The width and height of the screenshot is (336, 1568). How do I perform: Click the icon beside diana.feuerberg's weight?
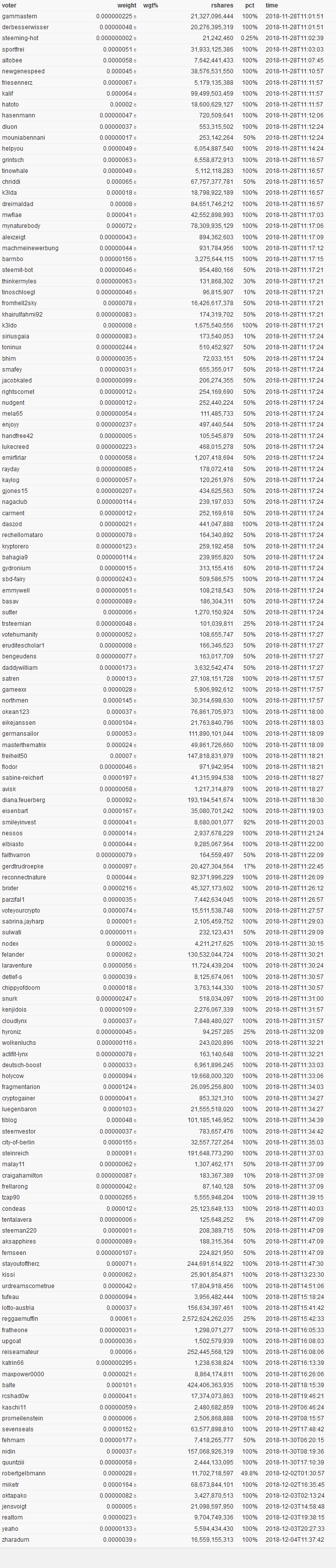pos(134,800)
